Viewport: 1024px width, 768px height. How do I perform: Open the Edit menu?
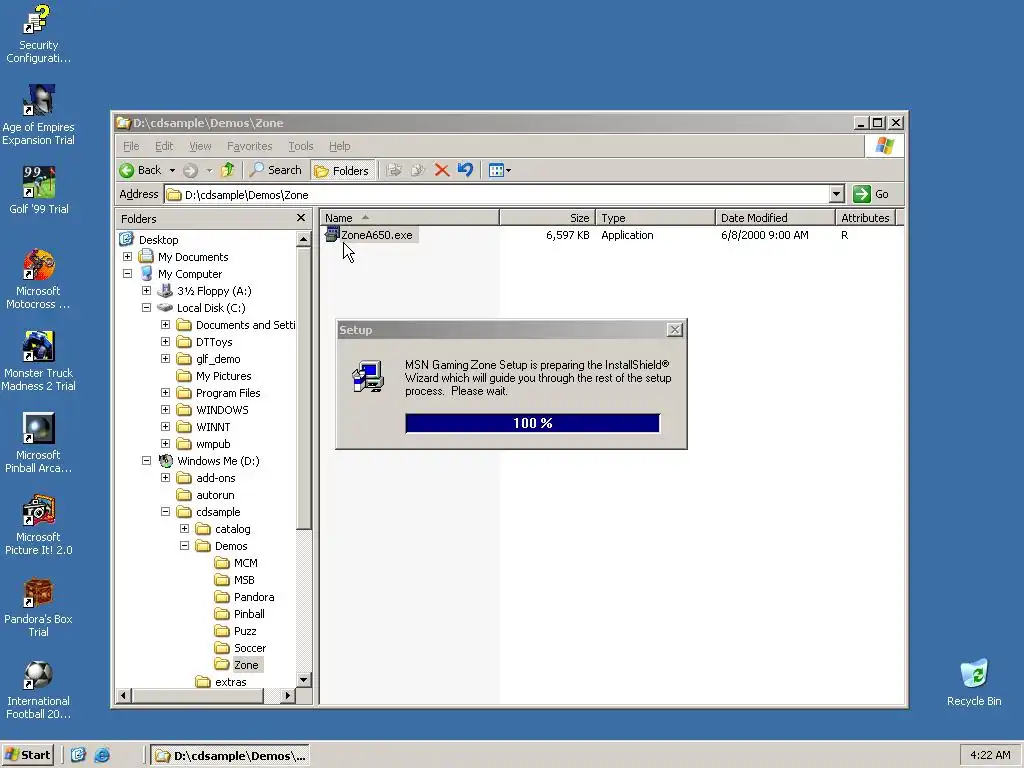tap(164, 146)
